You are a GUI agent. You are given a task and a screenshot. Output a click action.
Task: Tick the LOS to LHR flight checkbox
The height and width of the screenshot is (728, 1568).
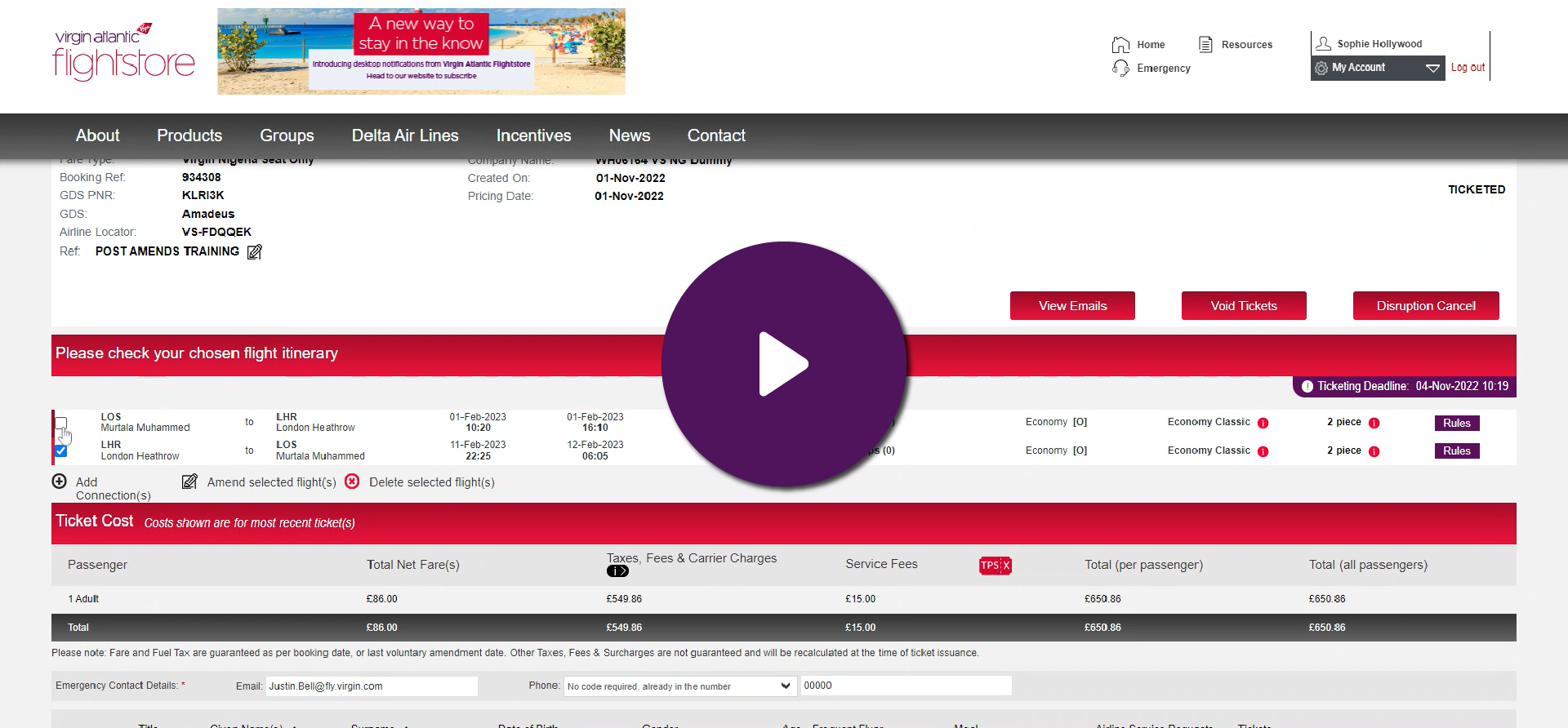[x=61, y=423]
